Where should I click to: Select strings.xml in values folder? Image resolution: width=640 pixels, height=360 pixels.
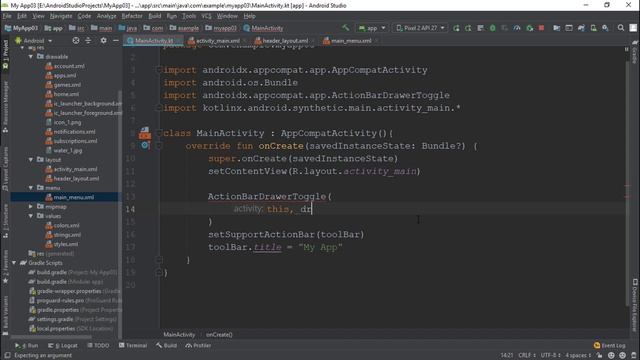(63, 235)
